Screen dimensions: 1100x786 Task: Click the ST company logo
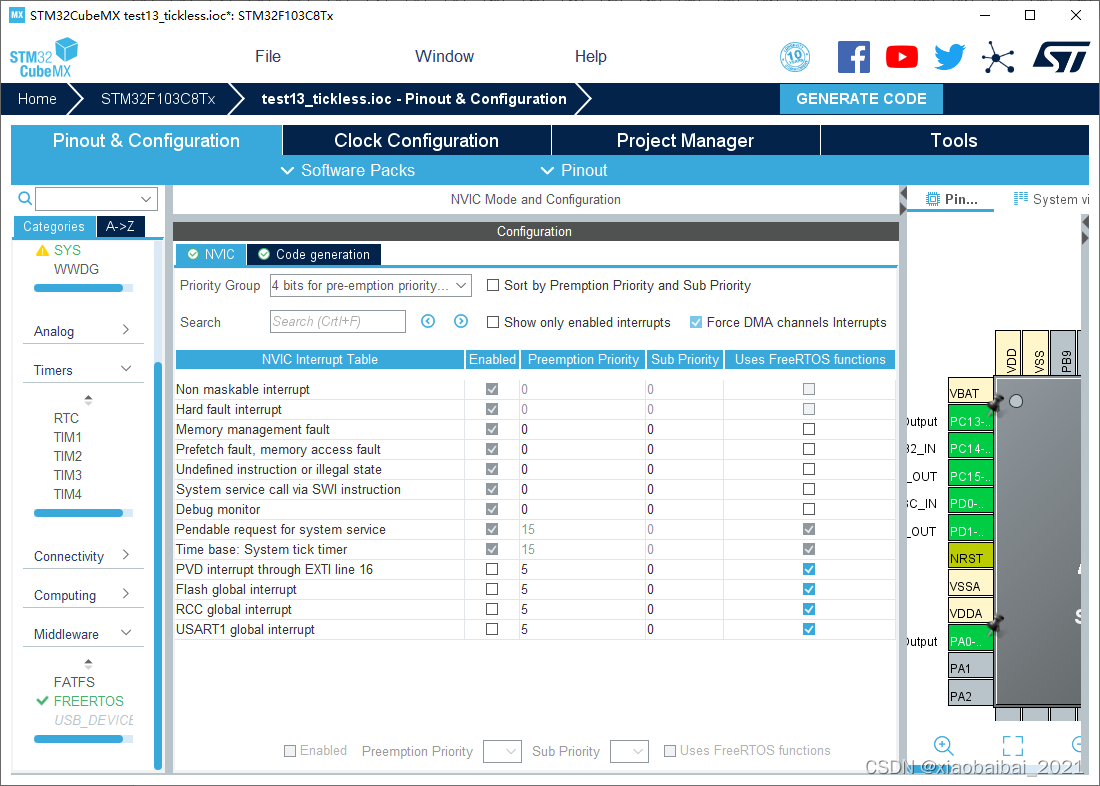click(x=1061, y=57)
